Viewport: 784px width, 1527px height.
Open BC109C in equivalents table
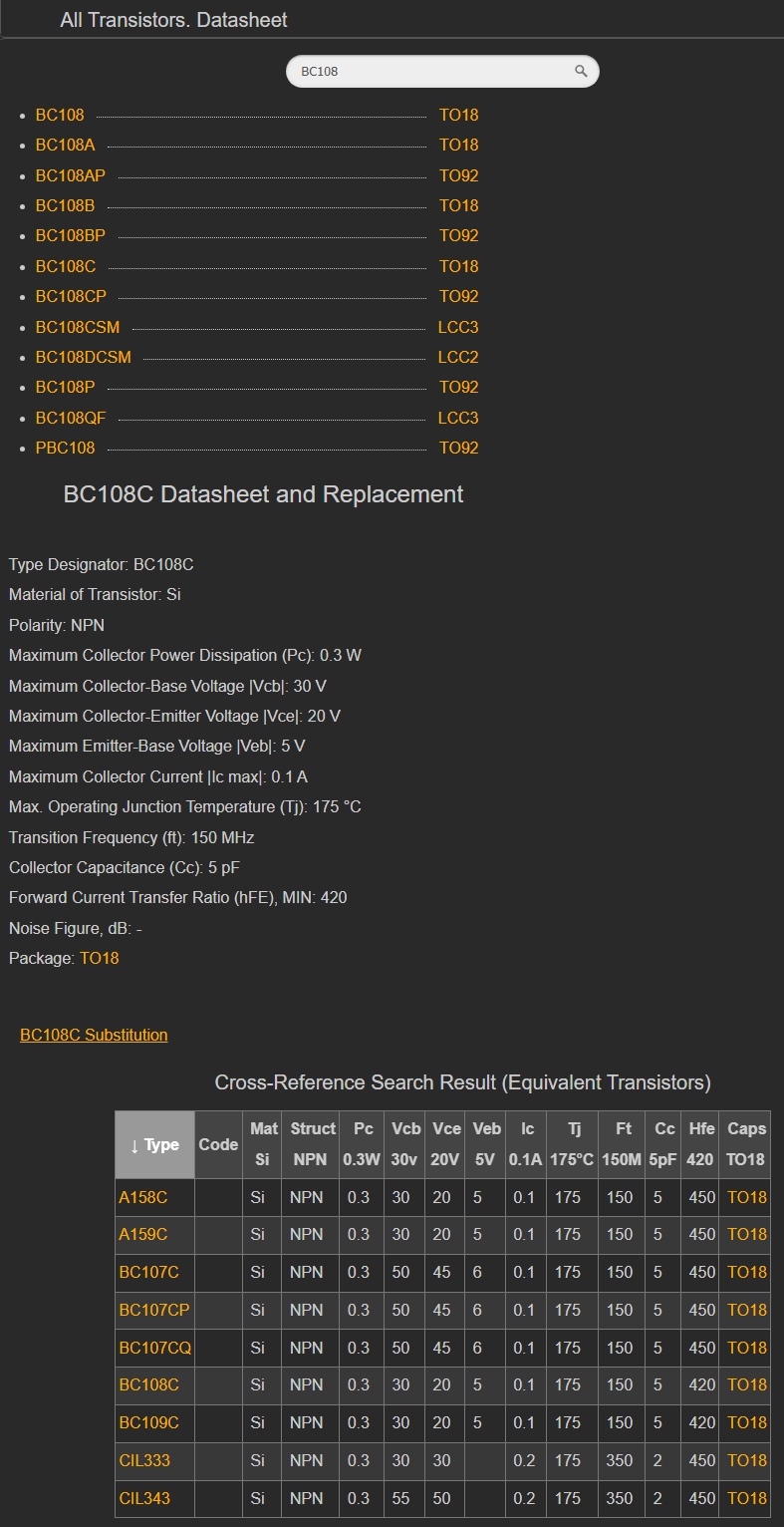click(x=149, y=1422)
